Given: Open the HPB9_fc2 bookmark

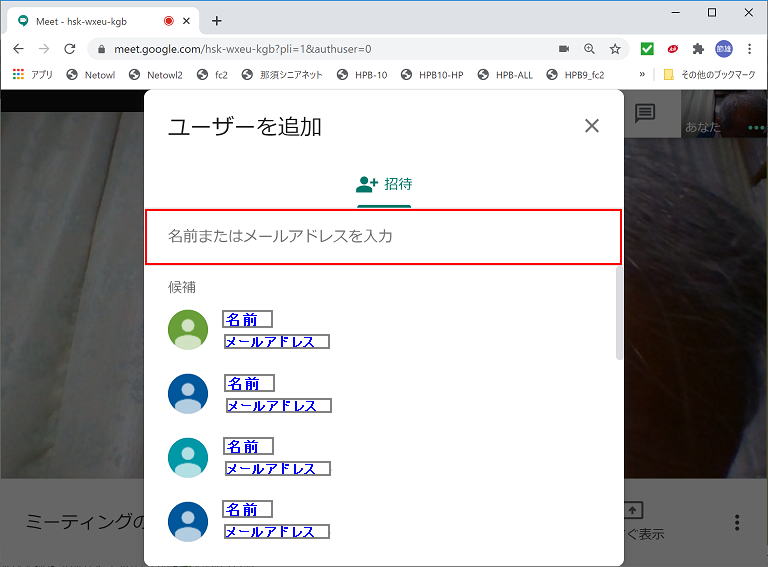Looking at the screenshot, I should [576, 74].
